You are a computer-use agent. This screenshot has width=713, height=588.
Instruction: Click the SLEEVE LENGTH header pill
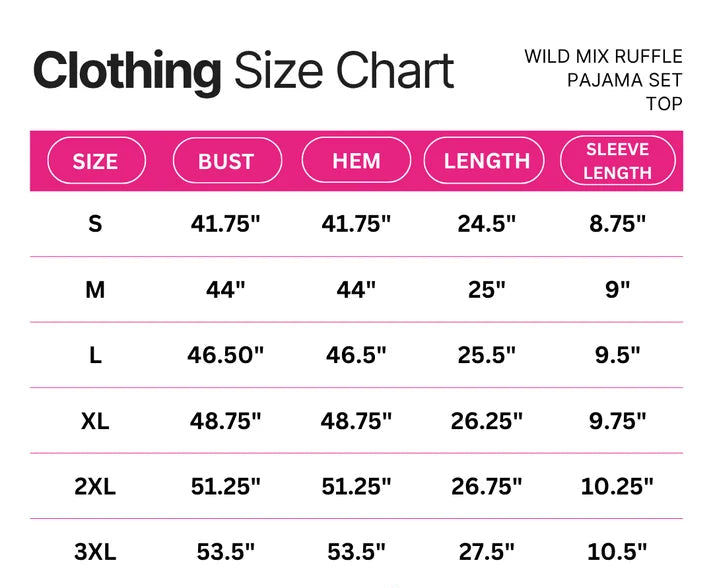[618, 161]
